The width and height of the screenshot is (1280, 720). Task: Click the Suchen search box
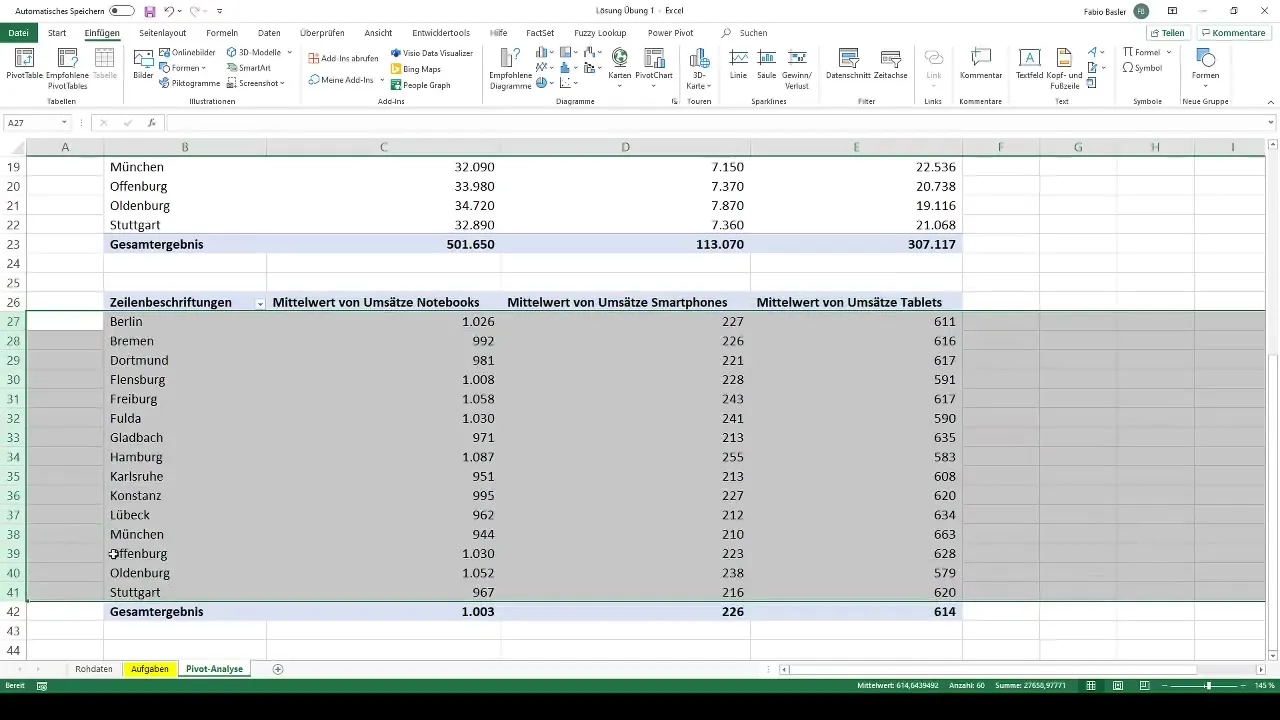[x=754, y=33]
